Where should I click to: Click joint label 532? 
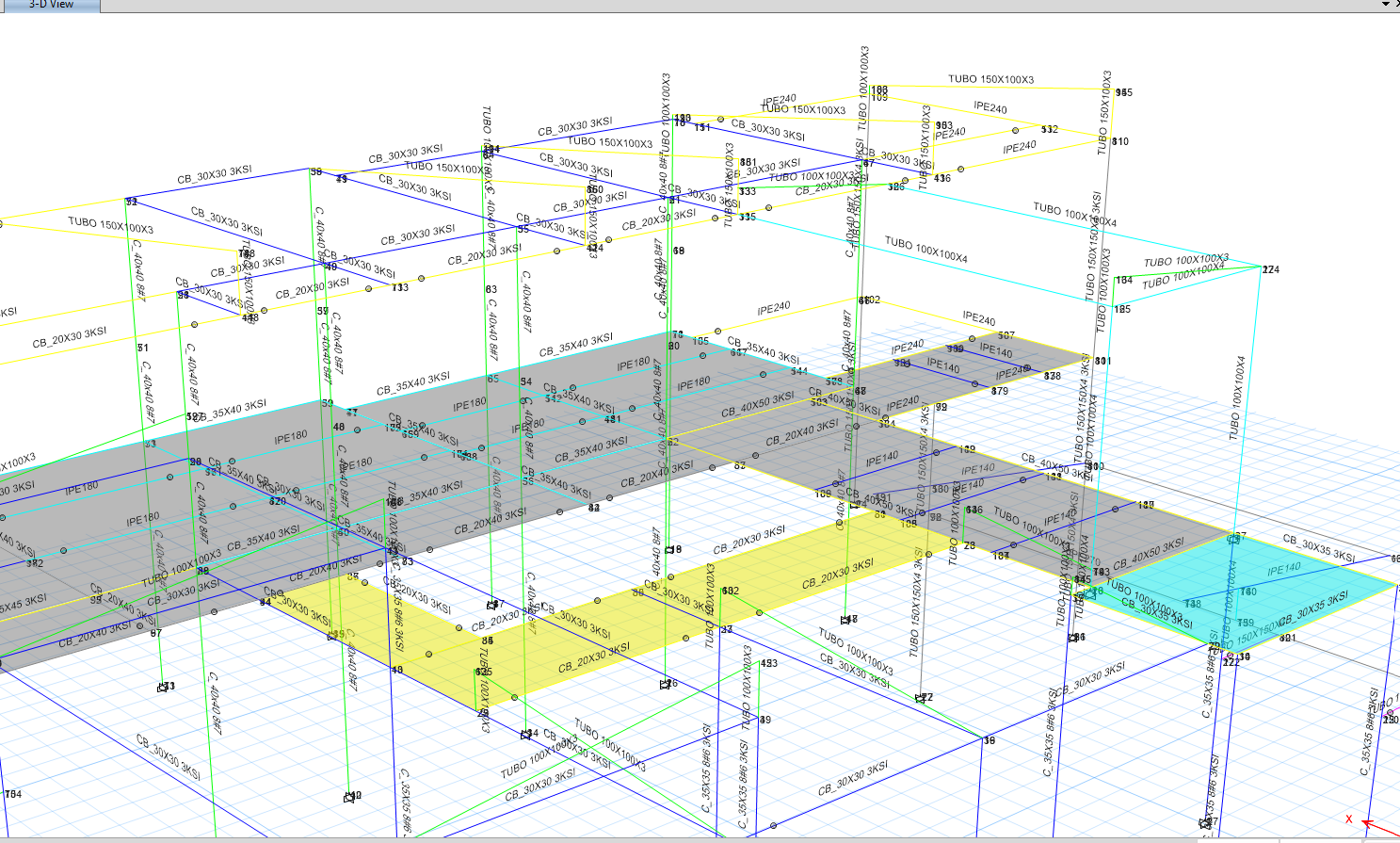point(1050,130)
